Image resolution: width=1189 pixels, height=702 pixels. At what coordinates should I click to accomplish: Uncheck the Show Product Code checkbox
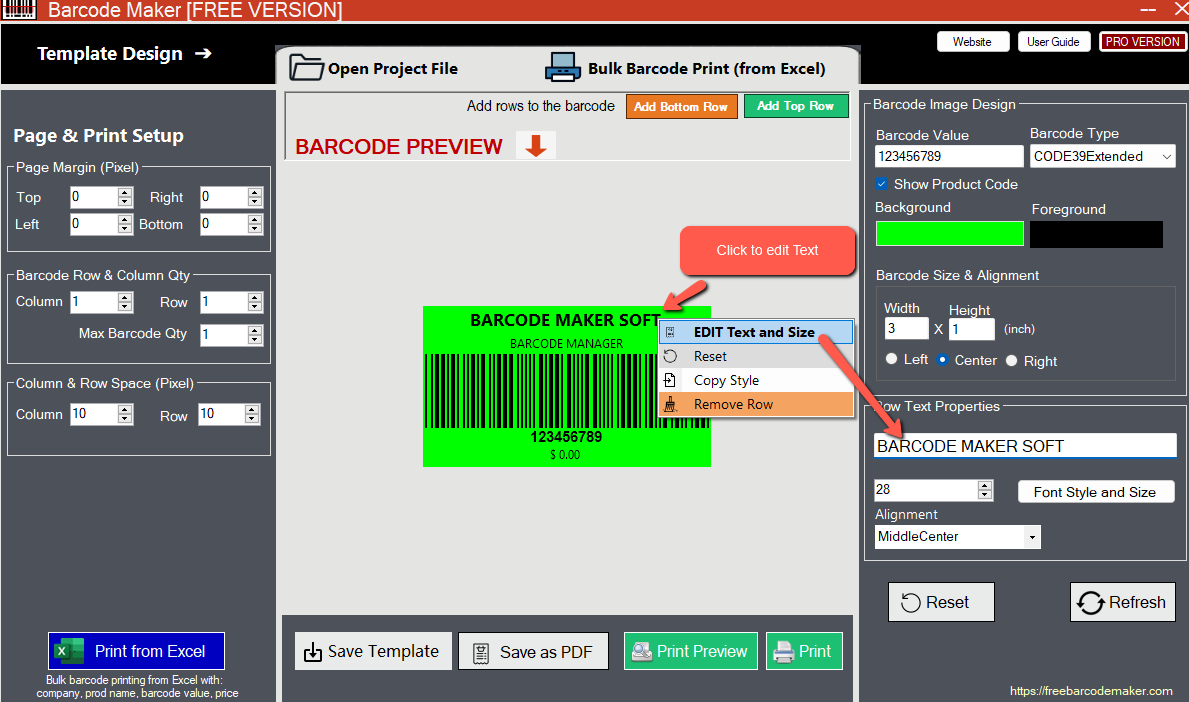882,184
